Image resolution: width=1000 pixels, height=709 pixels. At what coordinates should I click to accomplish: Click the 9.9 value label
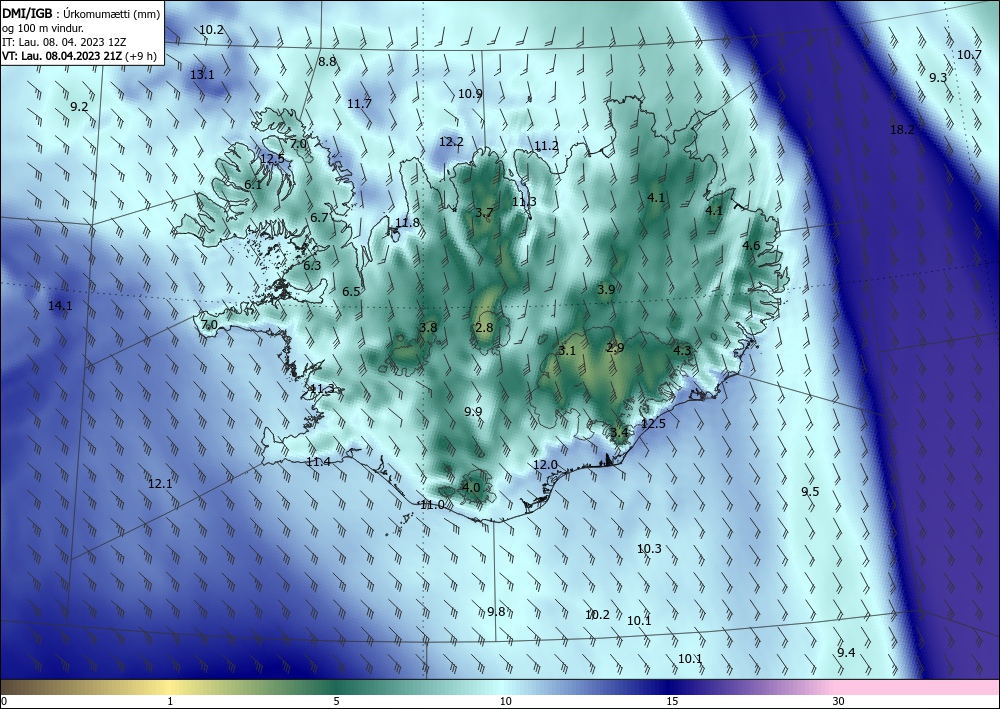[x=473, y=412]
